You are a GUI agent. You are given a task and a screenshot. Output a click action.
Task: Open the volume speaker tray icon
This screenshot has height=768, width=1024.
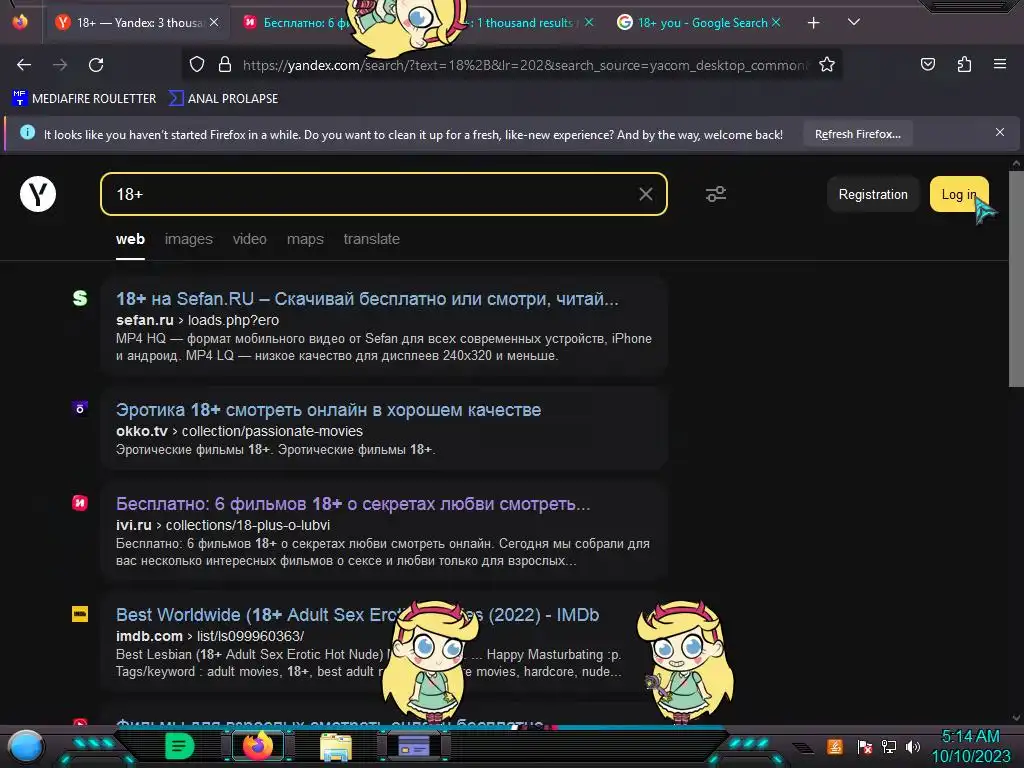(x=913, y=746)
